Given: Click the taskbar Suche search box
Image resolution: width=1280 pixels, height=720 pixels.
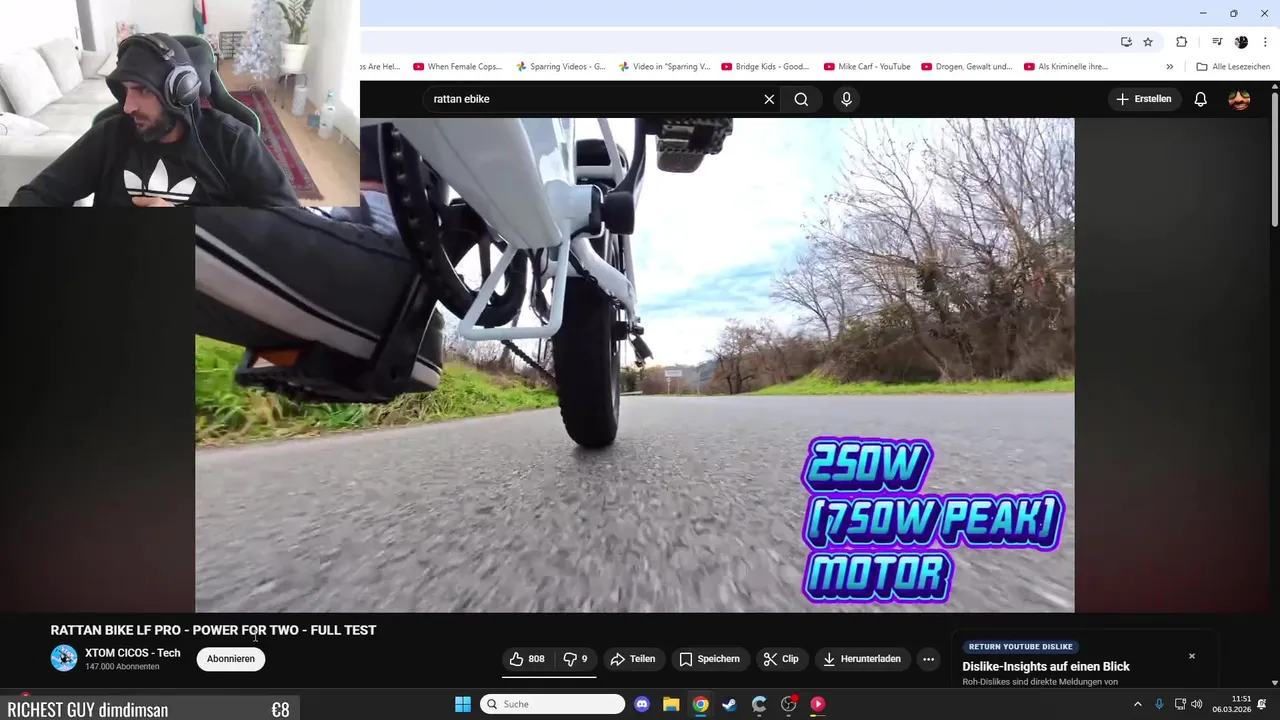Looking at the screenshot, I should [x=552, y=704].
